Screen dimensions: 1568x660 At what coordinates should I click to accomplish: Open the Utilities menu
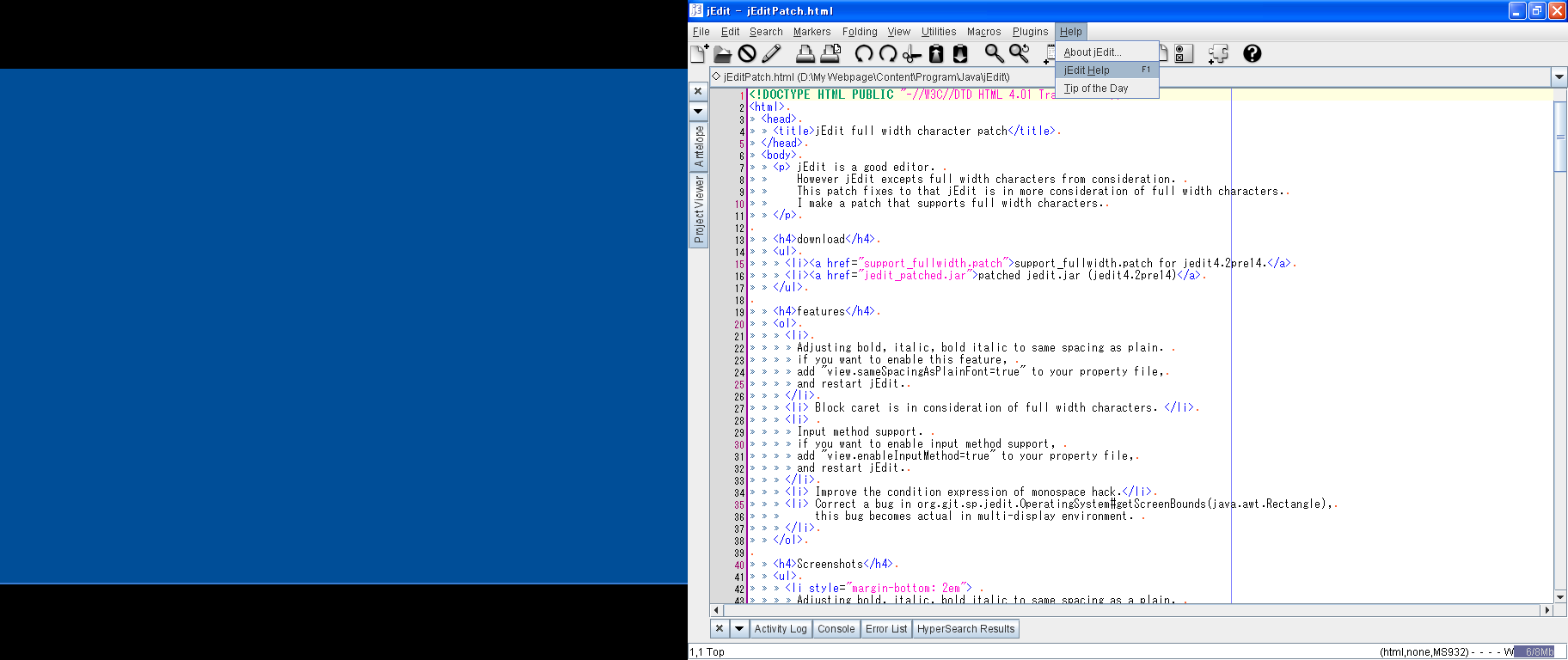tap(939, 32)
